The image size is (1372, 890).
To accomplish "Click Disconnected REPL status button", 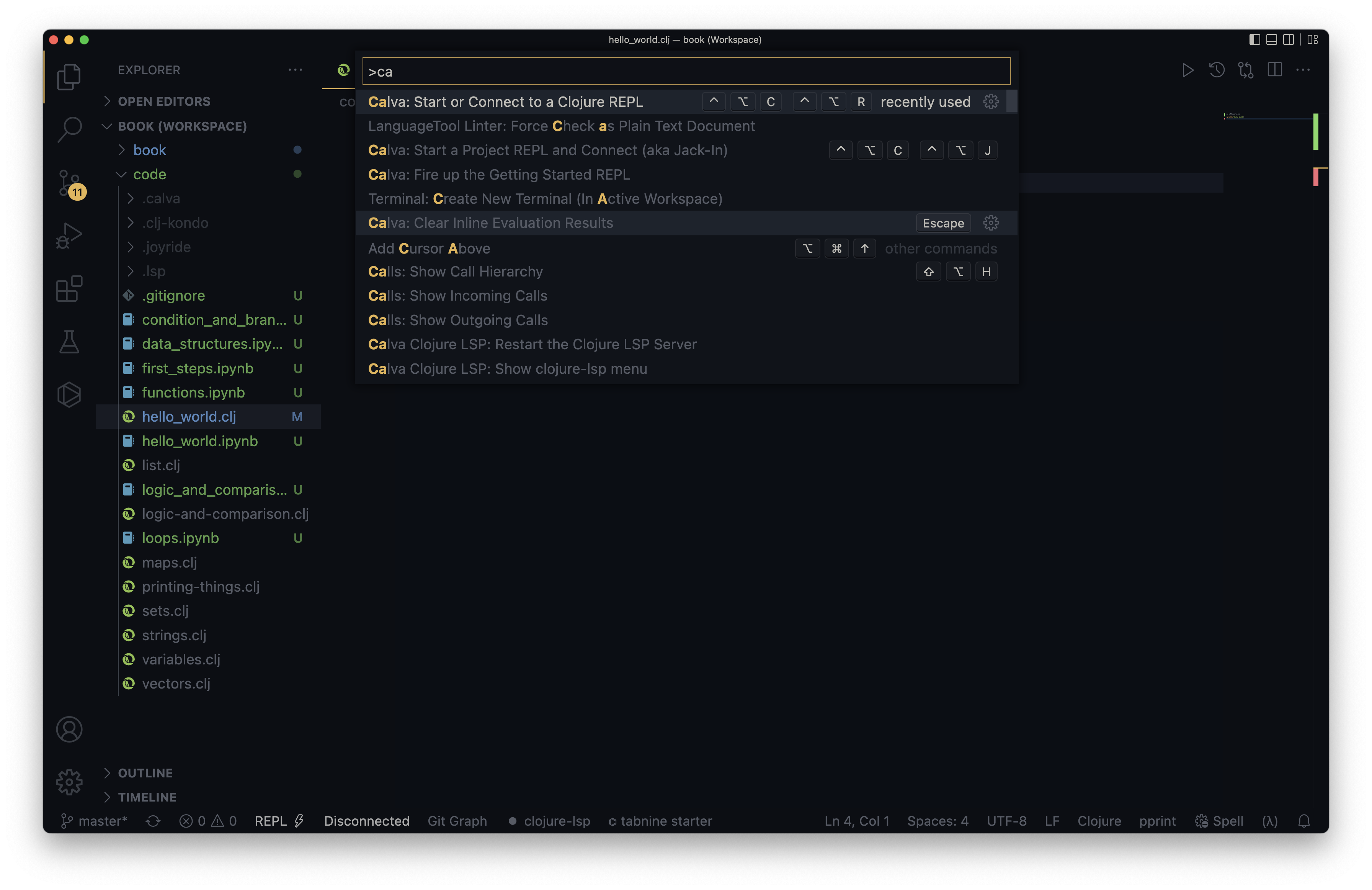I will (x=366, y=821).
